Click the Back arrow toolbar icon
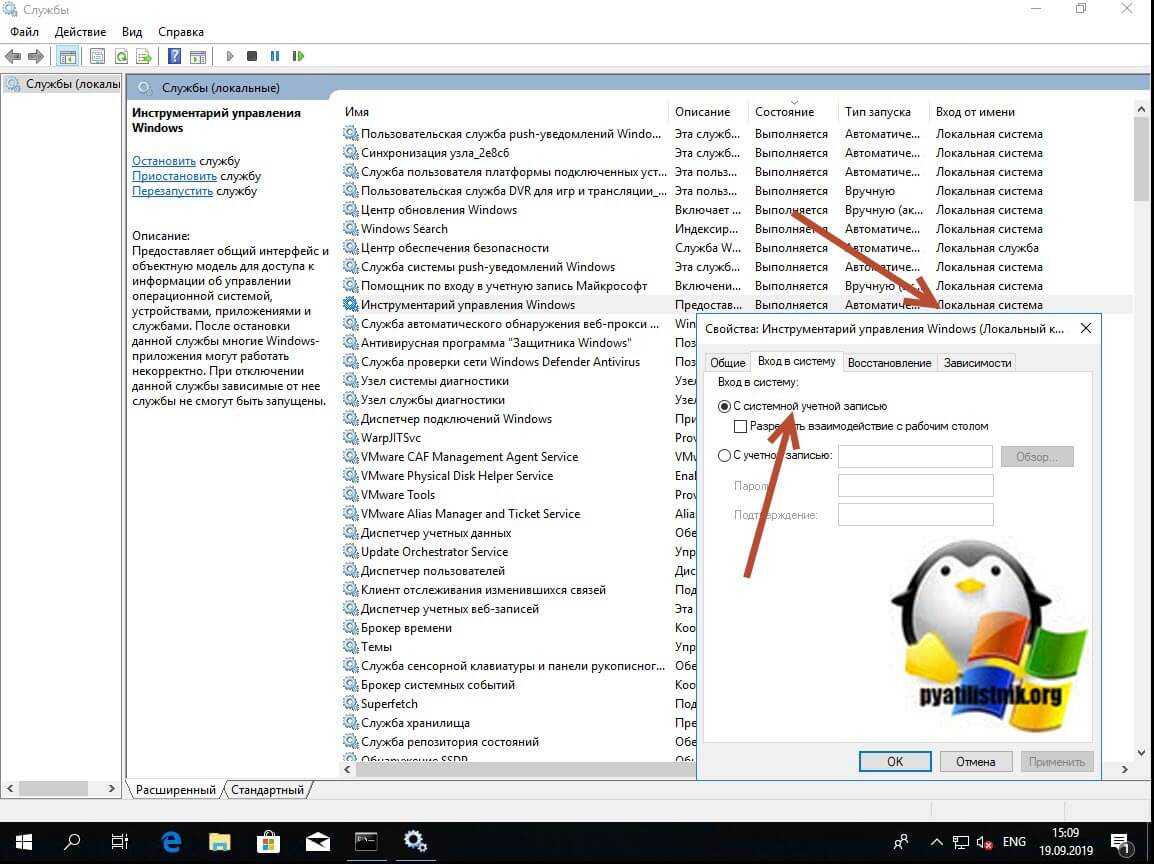This screenshot has height=864, width=1154. tap(13, 56)
